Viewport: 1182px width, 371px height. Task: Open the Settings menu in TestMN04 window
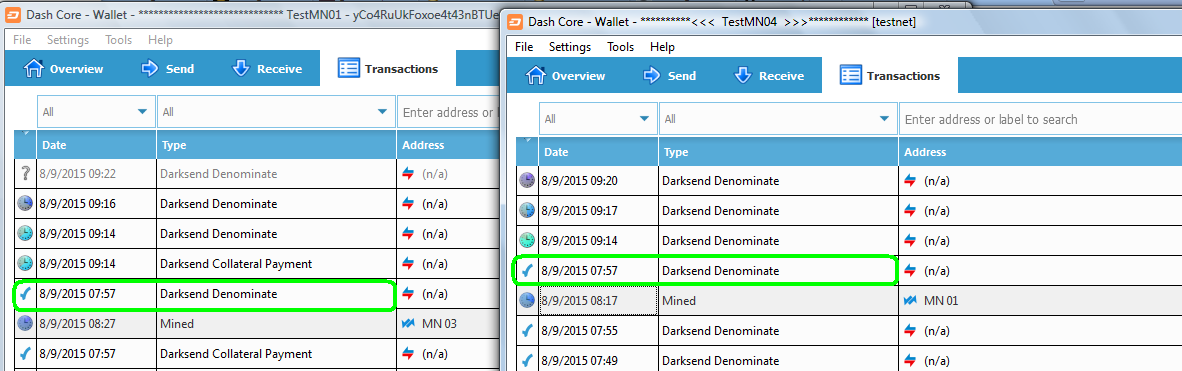(570, 47)
